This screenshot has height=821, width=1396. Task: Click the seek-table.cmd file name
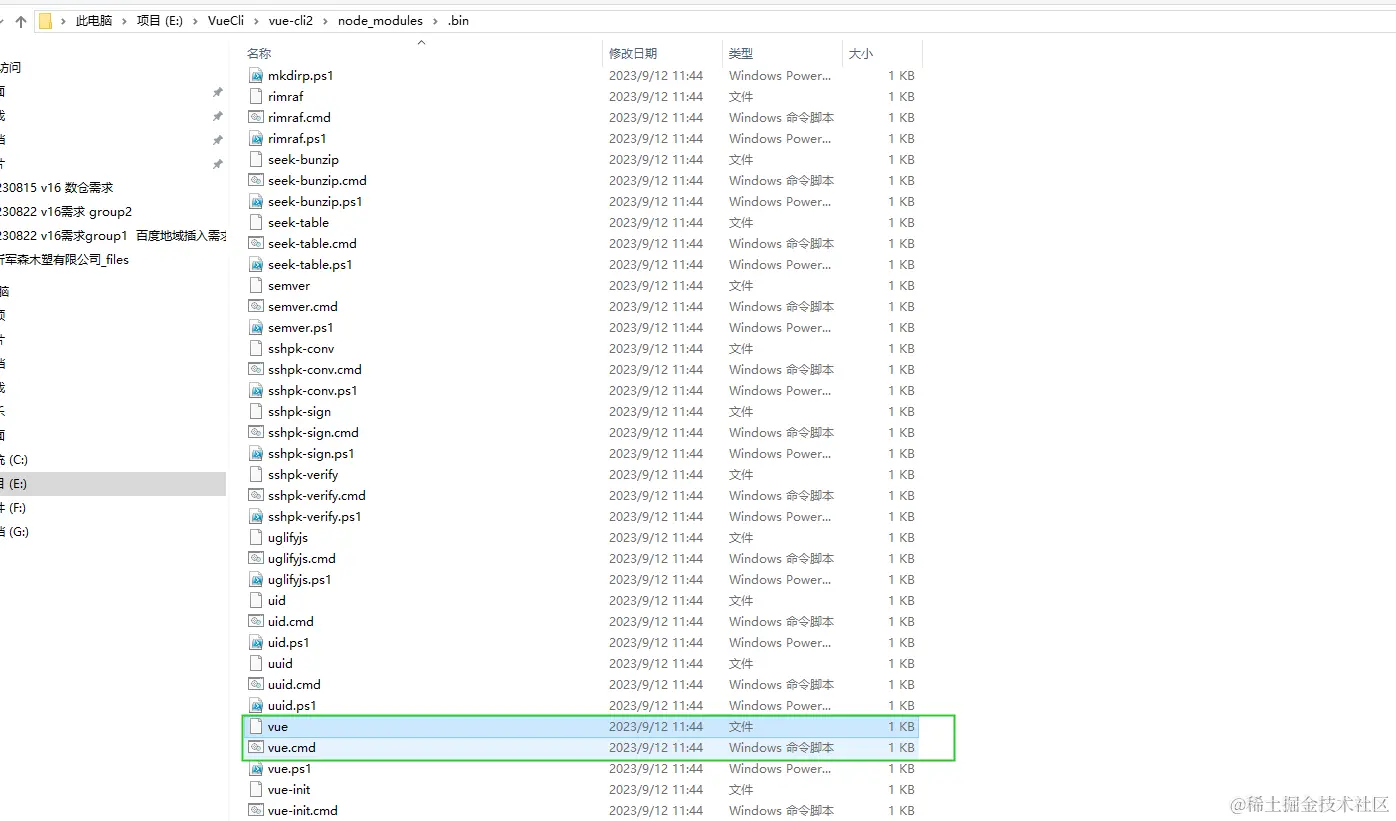(x=312, y=243)
